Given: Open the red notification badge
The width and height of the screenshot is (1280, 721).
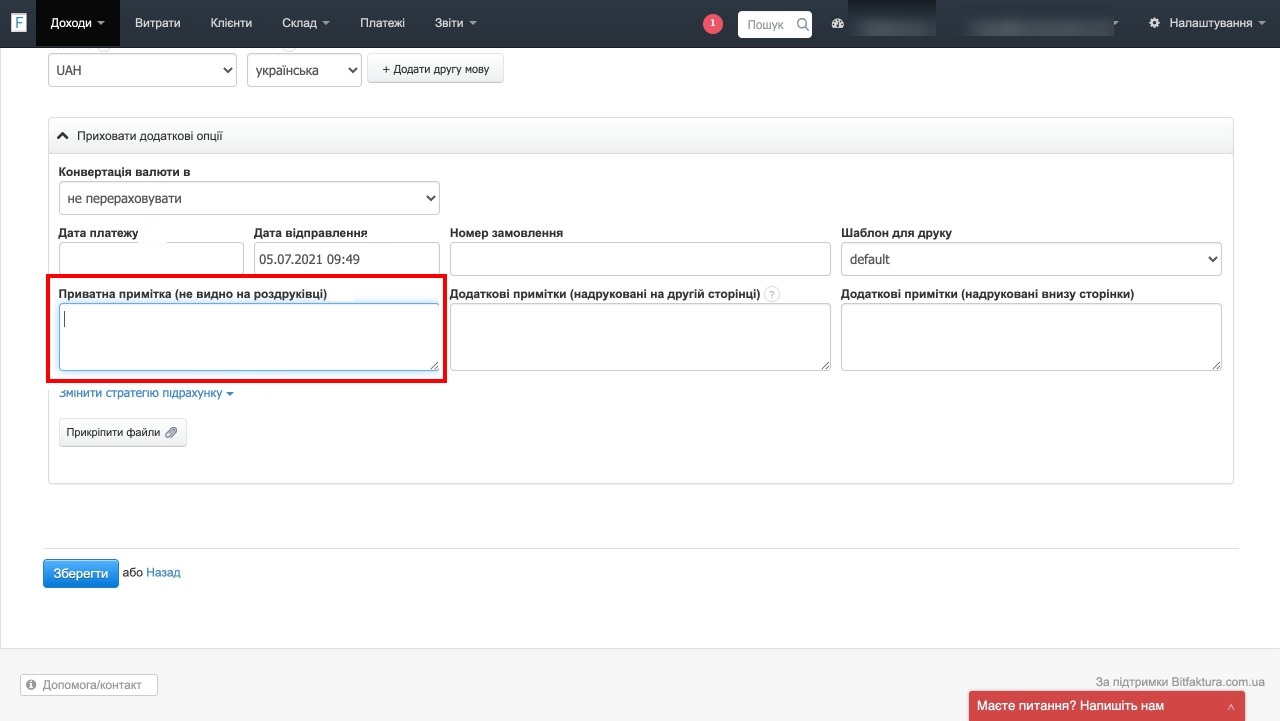Looking at the screenshot, I should click(x=712, y=23).
